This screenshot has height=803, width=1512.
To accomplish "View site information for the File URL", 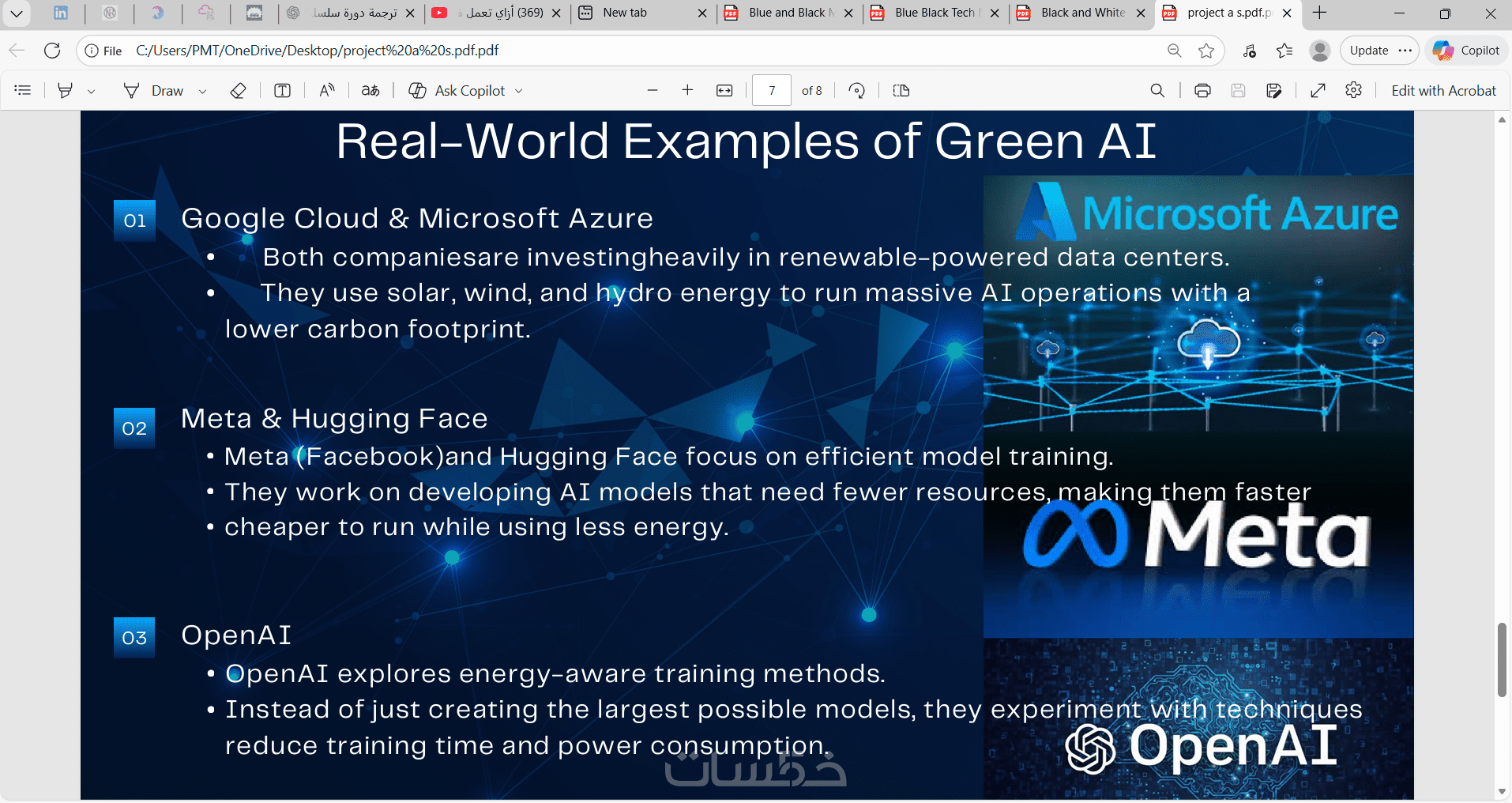I will [103, 51].
